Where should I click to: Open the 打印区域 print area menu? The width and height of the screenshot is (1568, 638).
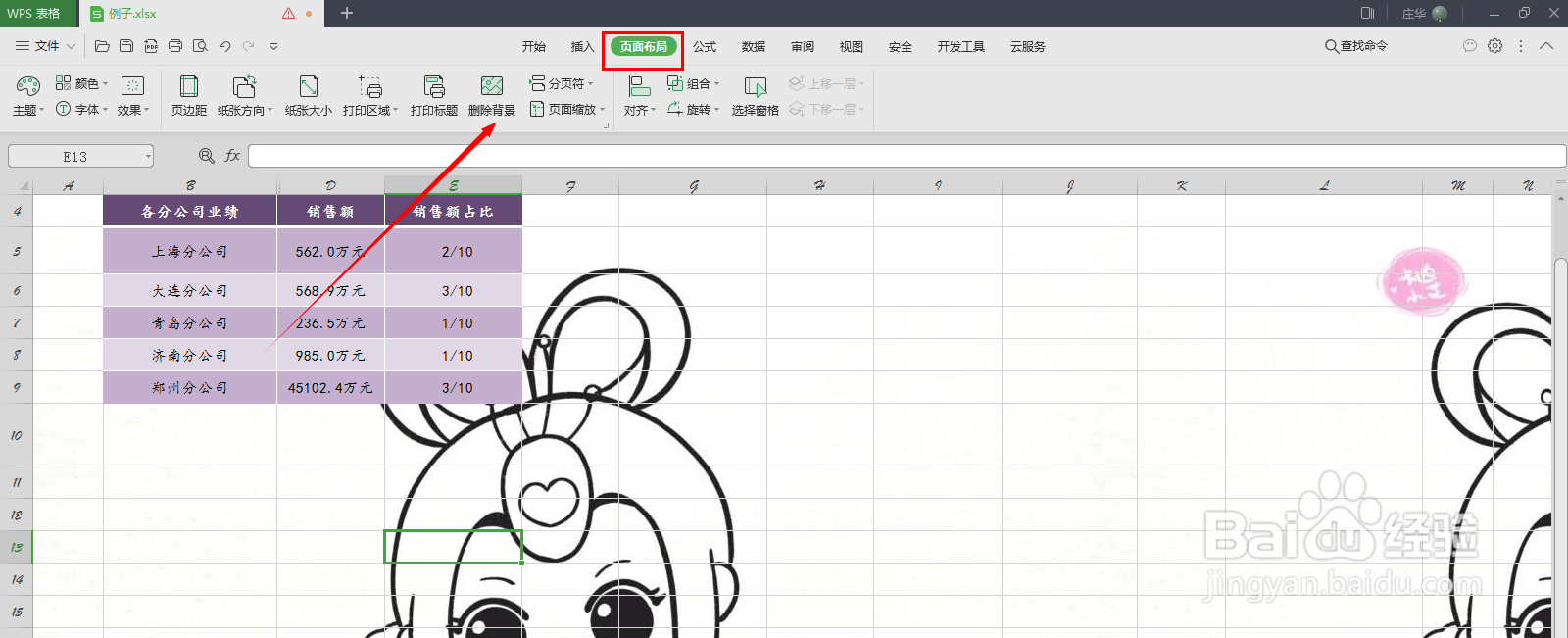tap(370, 96)
